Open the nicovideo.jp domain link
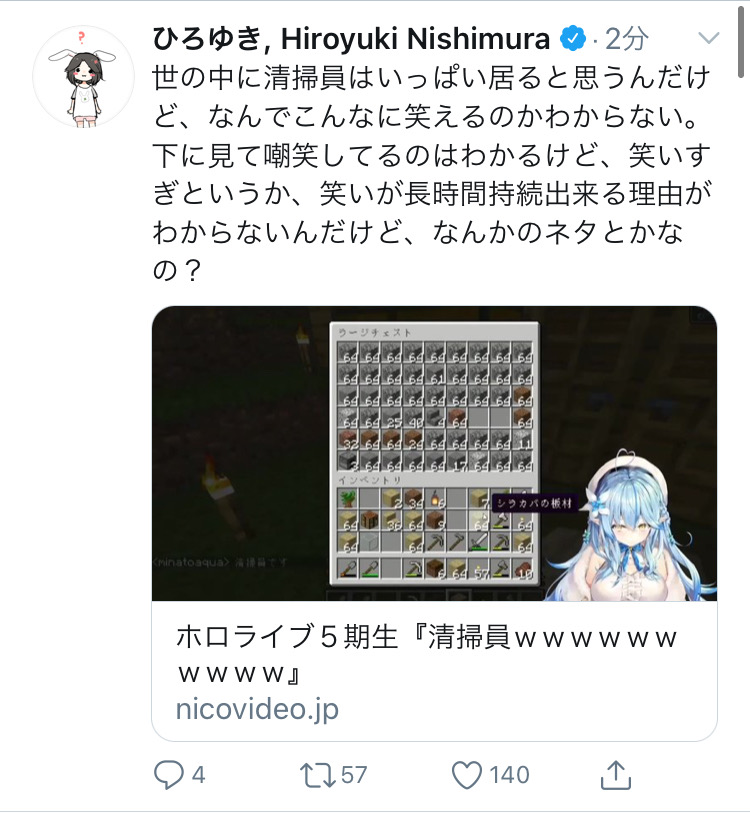The width and height of the screenshot is (750, 818). click(257, 709)
